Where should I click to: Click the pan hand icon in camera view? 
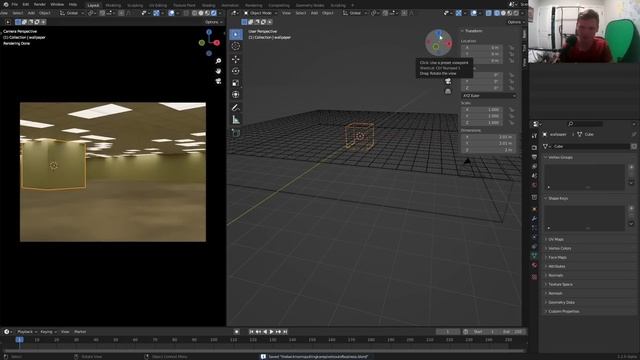pyautogui.click(x=218, y=71)
